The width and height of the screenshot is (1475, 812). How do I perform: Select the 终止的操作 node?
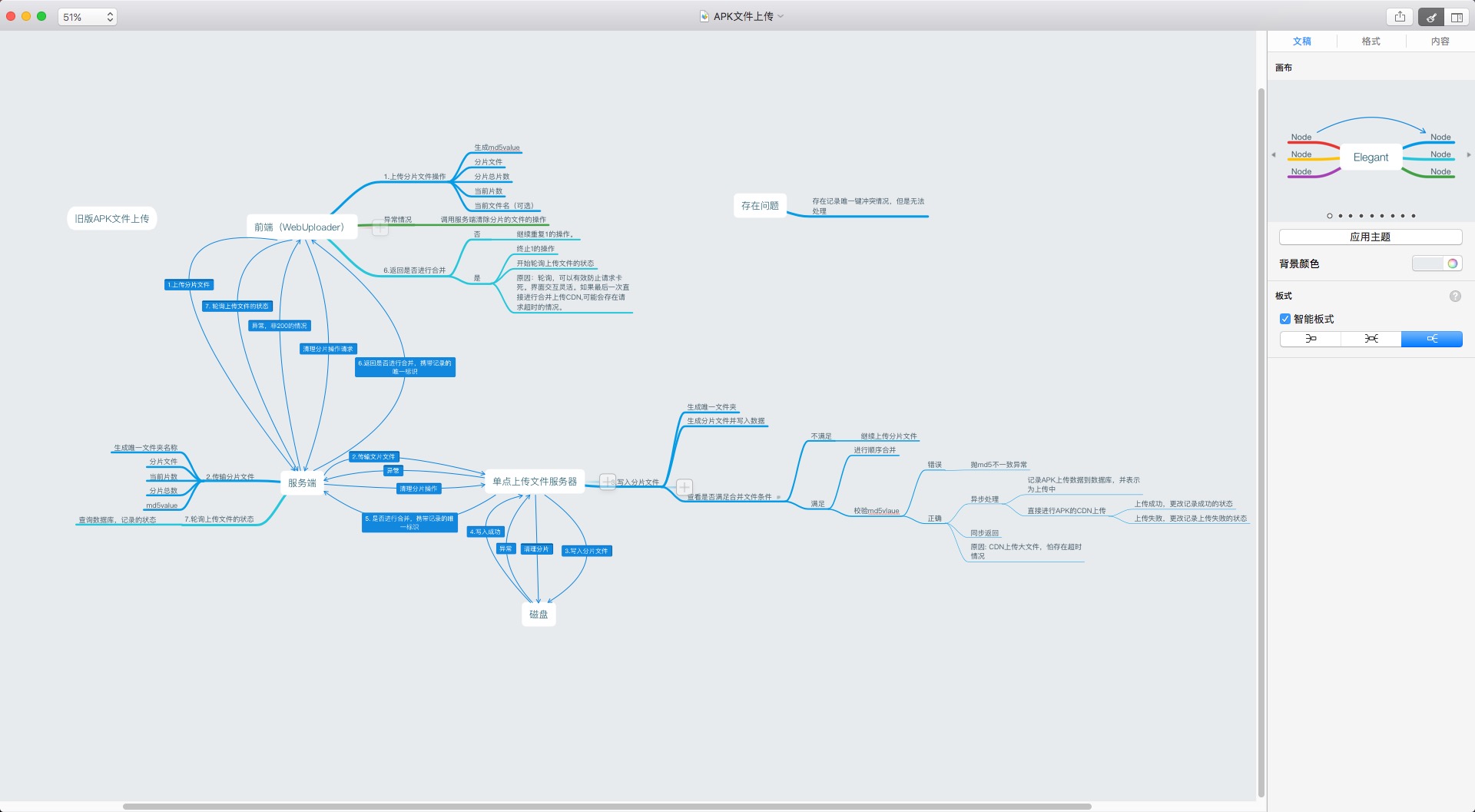535,249
